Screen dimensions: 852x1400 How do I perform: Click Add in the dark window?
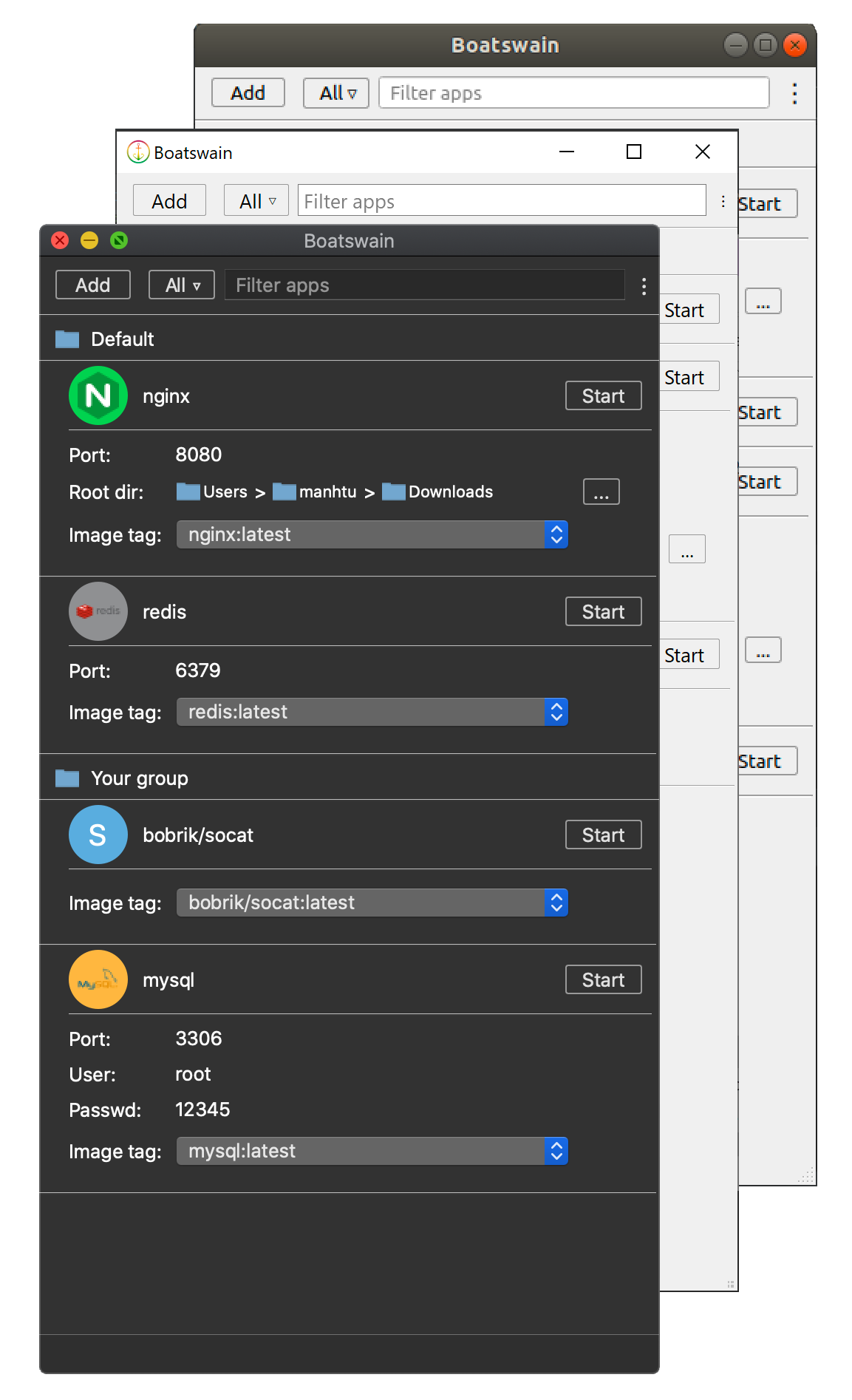click(93, 285)
